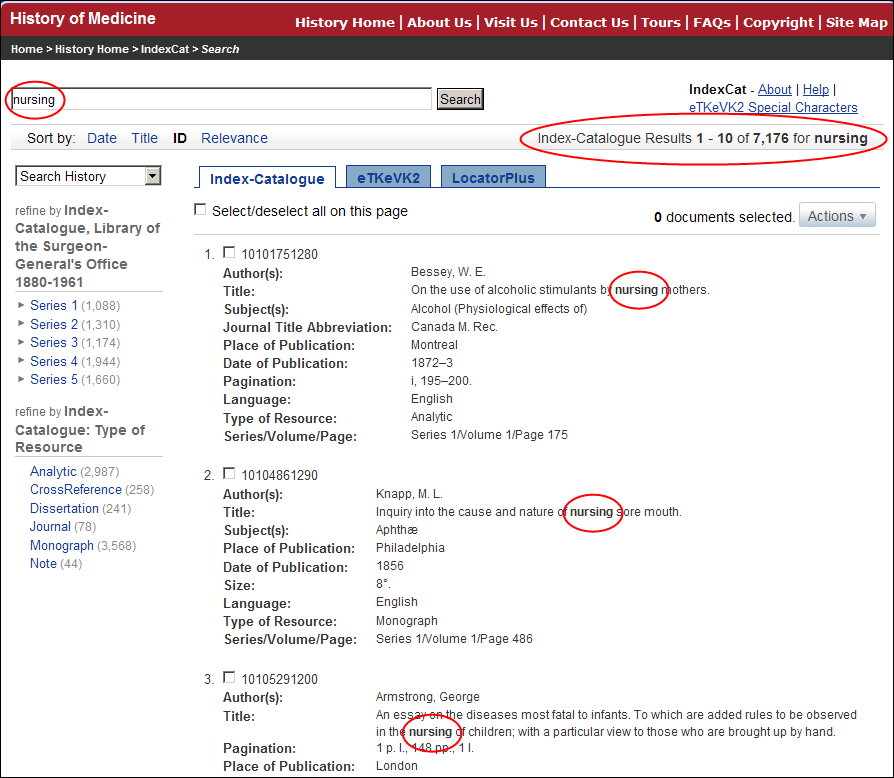Click the IndexCat breadcrumb link
Image resolution: width=894 pixels, height=778 pixels.
[x=165, y=49]
